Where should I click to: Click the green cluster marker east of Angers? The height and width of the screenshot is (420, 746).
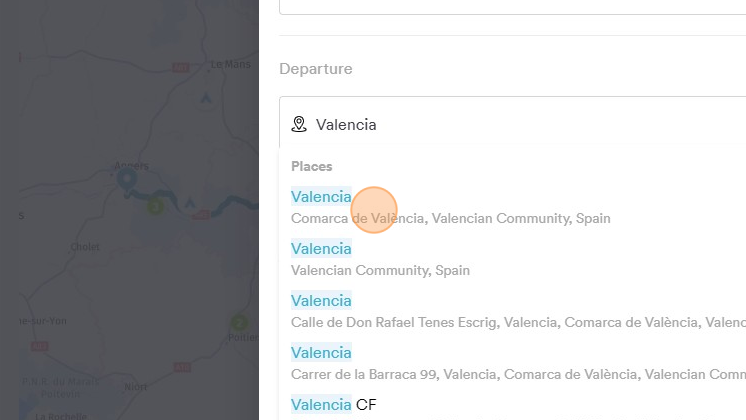tap(155, 207)
